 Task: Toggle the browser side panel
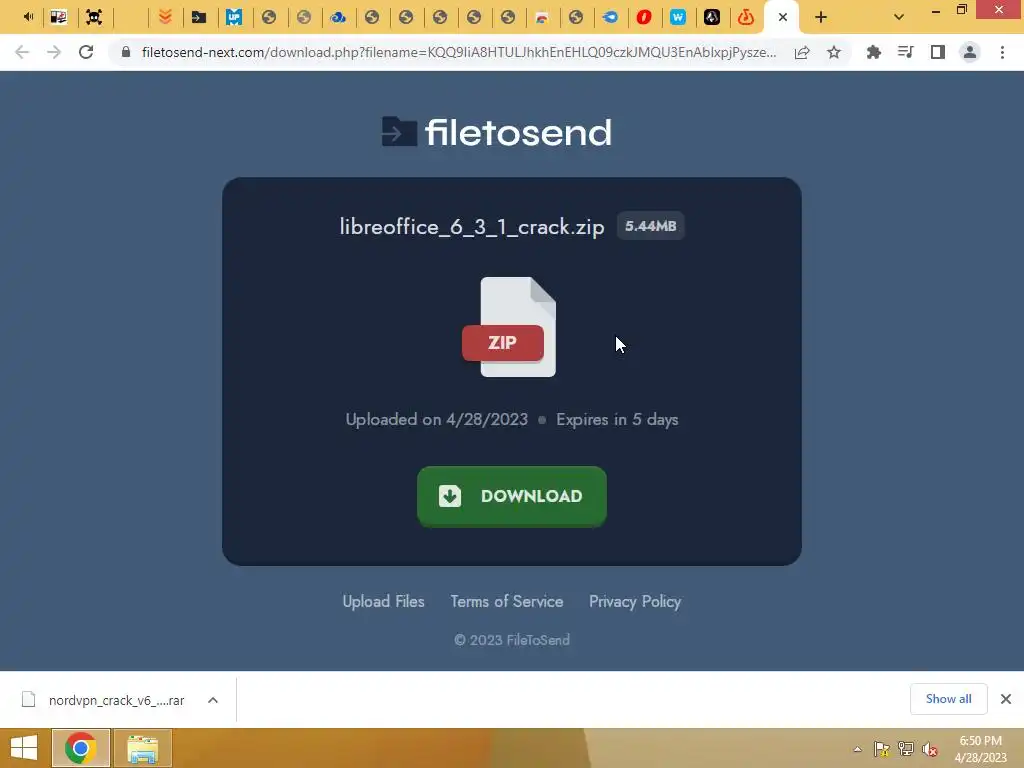click(938, 52)
